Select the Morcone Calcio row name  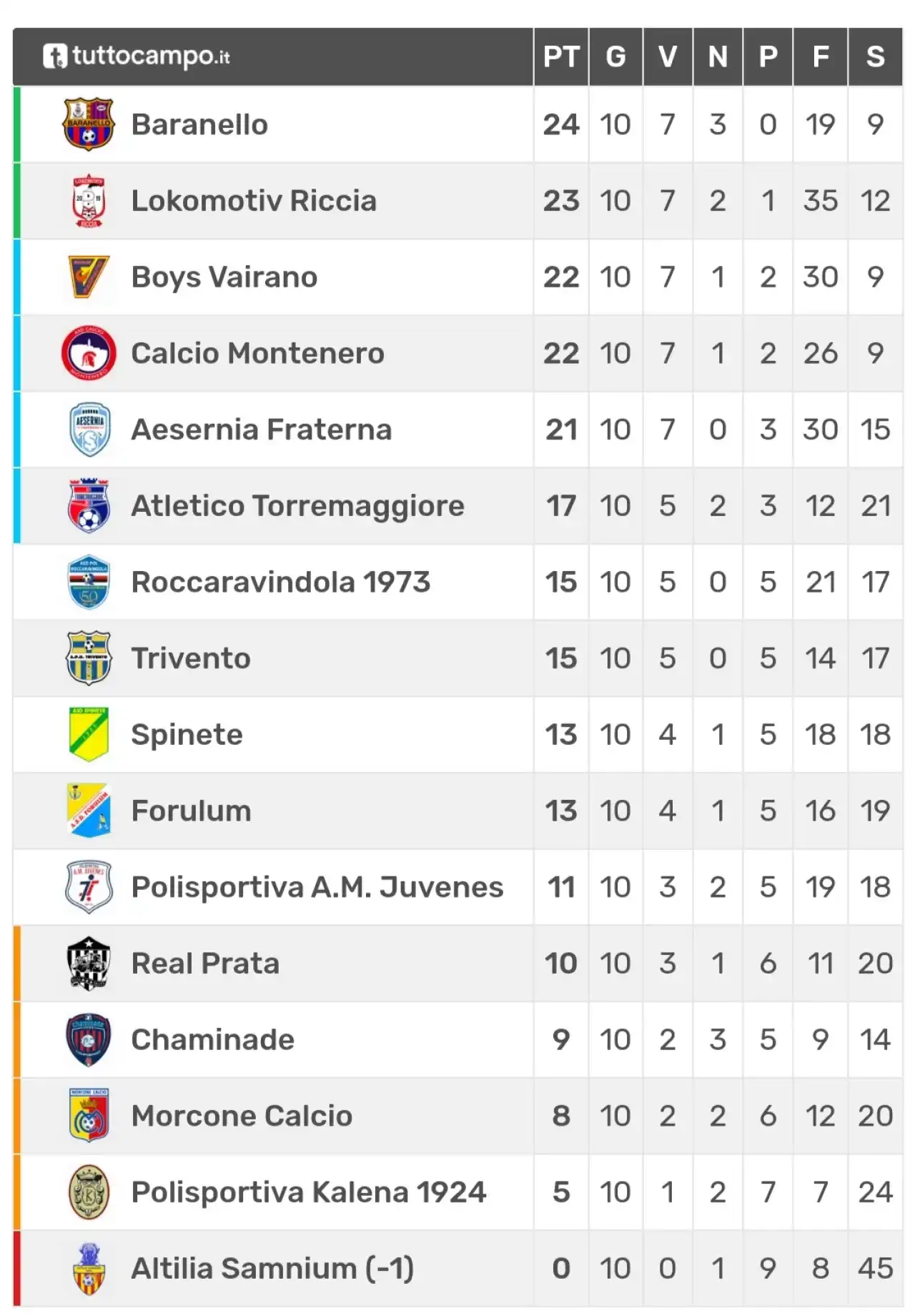(x=242, y=1116)
